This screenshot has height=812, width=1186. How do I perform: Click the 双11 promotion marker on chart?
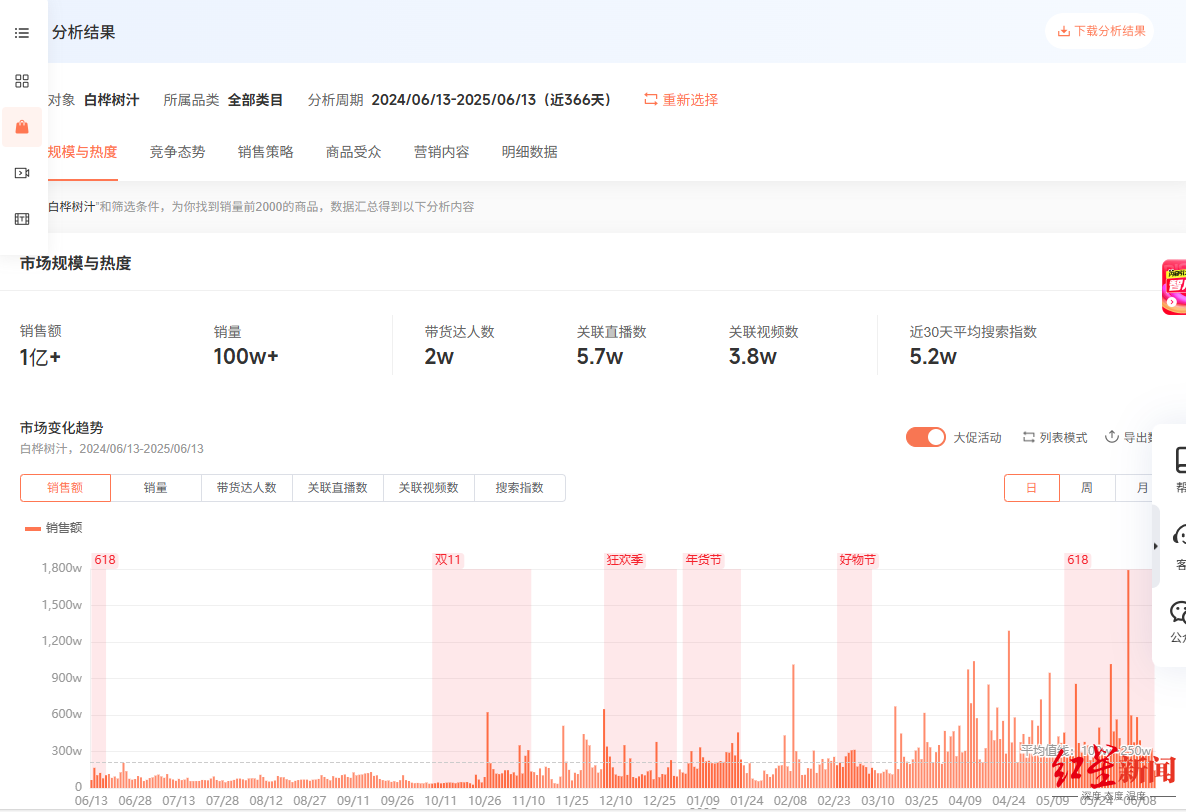(448, 560)
